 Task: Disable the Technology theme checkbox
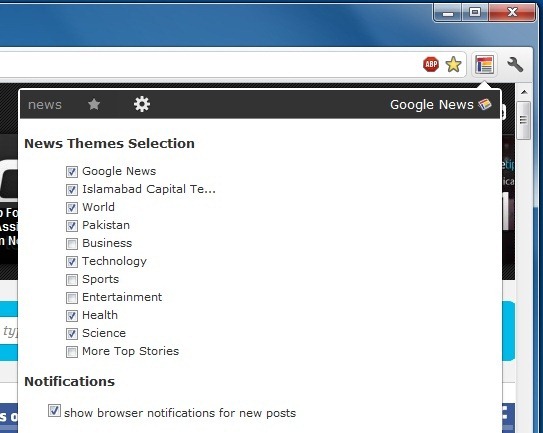(72, 262)
